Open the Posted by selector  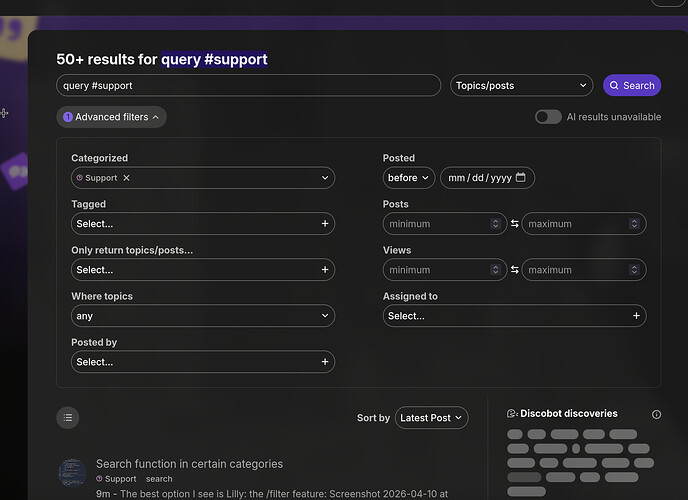[203, 362]
